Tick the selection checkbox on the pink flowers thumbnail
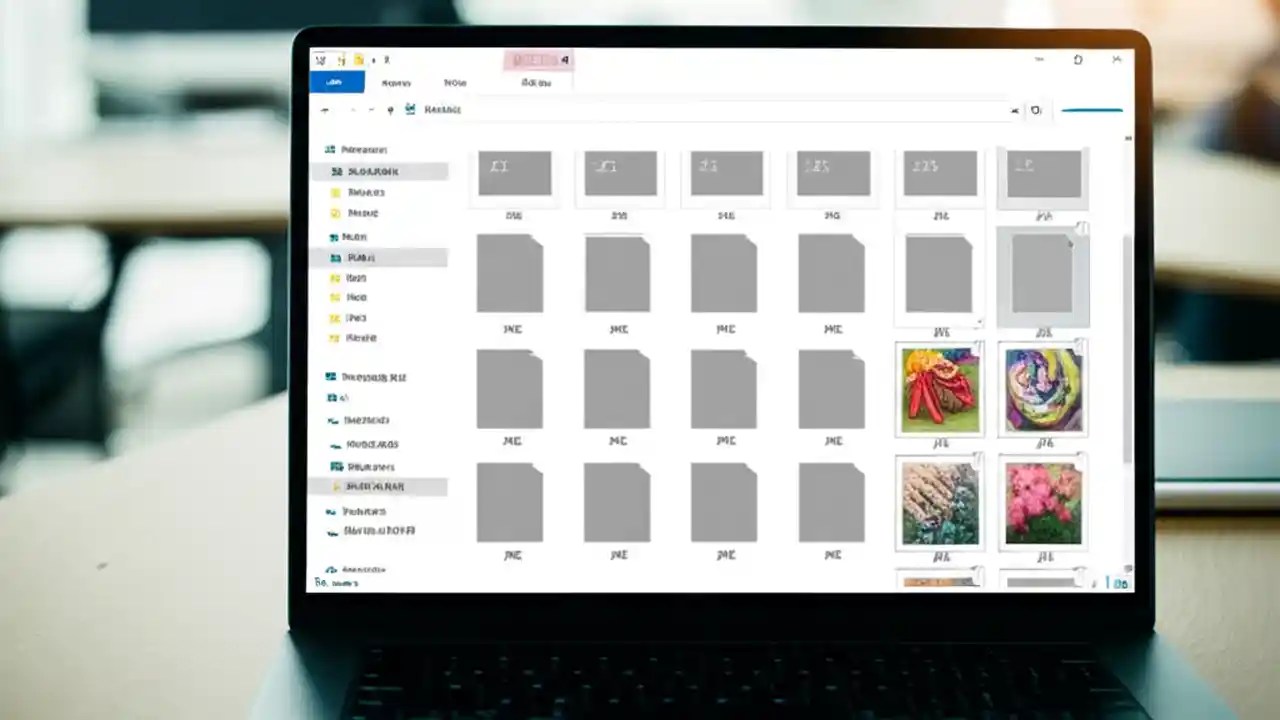 coord(1078,458)
